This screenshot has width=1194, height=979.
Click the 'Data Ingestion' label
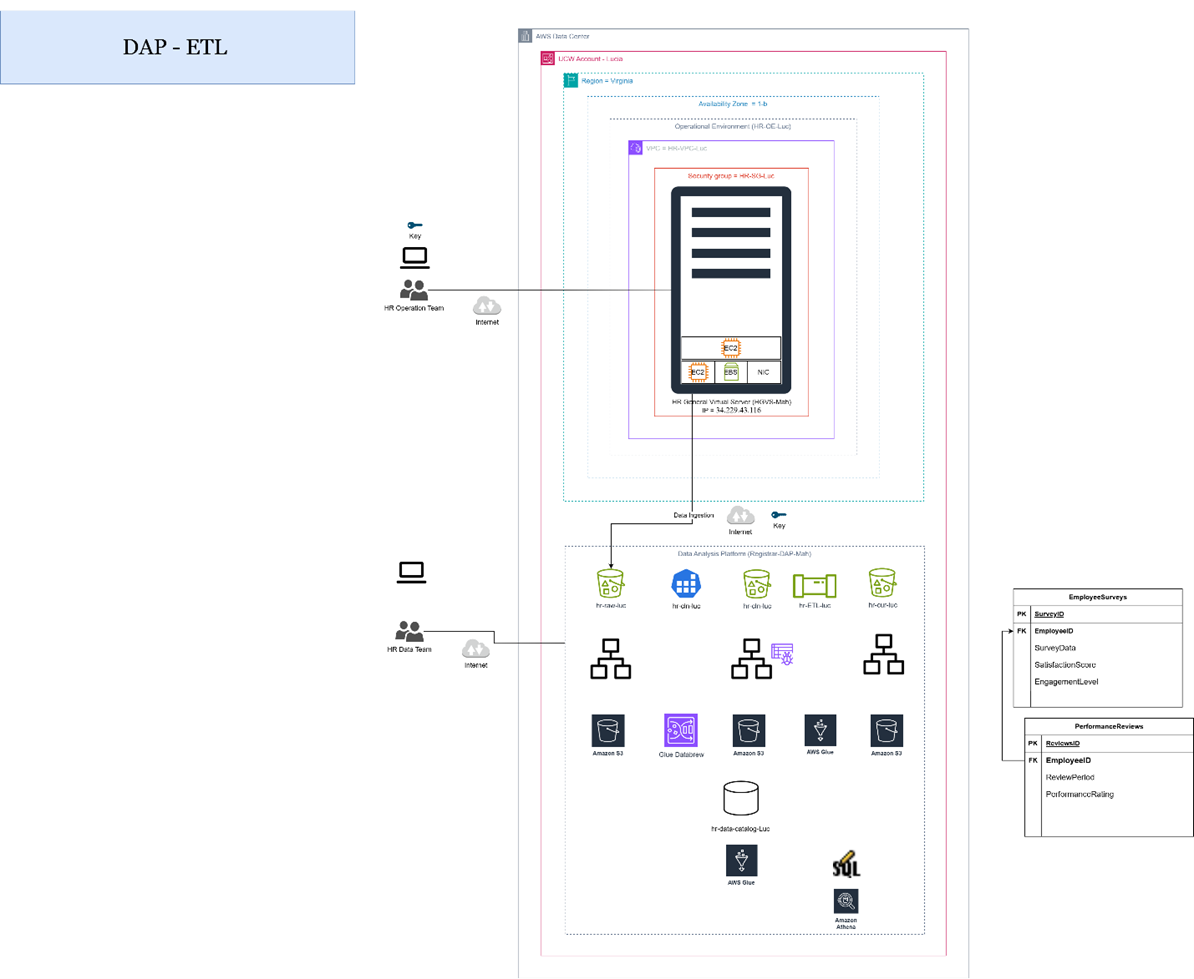click(x=694, y=515)
